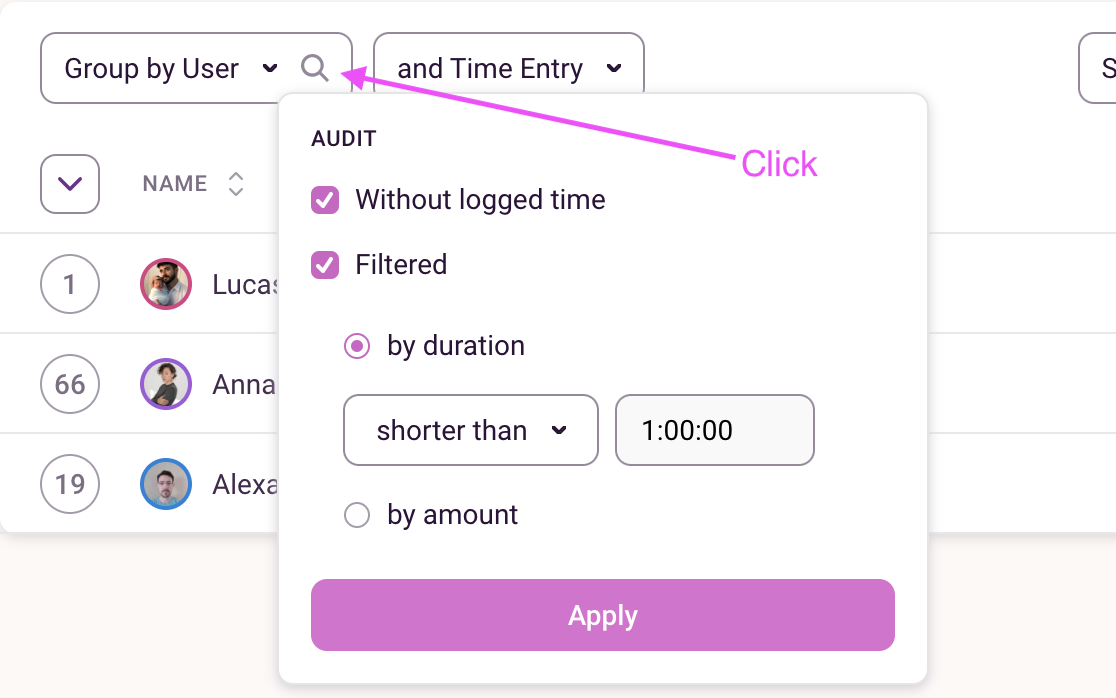Click the NAME column header label
The width and height of the screenshot is (1116, 698).
(174, 183)
